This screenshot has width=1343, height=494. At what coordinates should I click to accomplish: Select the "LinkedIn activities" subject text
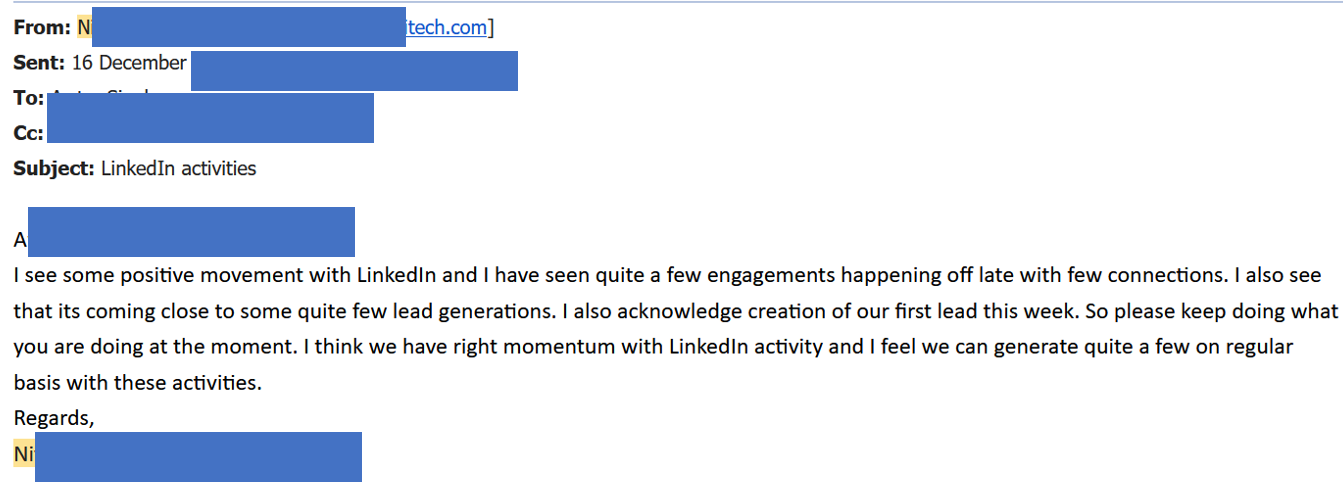(x=178, y=168)
